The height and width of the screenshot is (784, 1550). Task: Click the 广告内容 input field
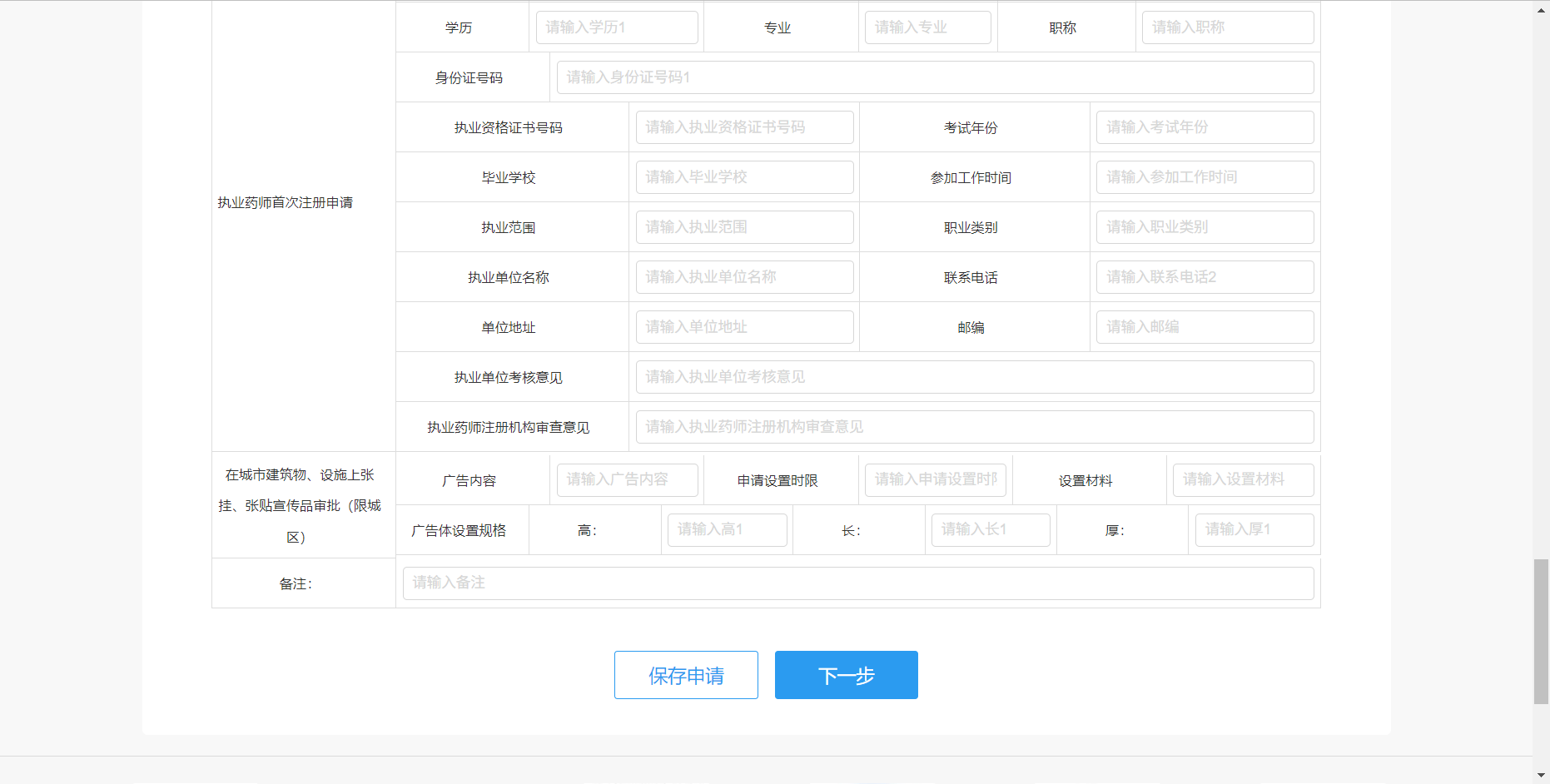pos(627,480)
